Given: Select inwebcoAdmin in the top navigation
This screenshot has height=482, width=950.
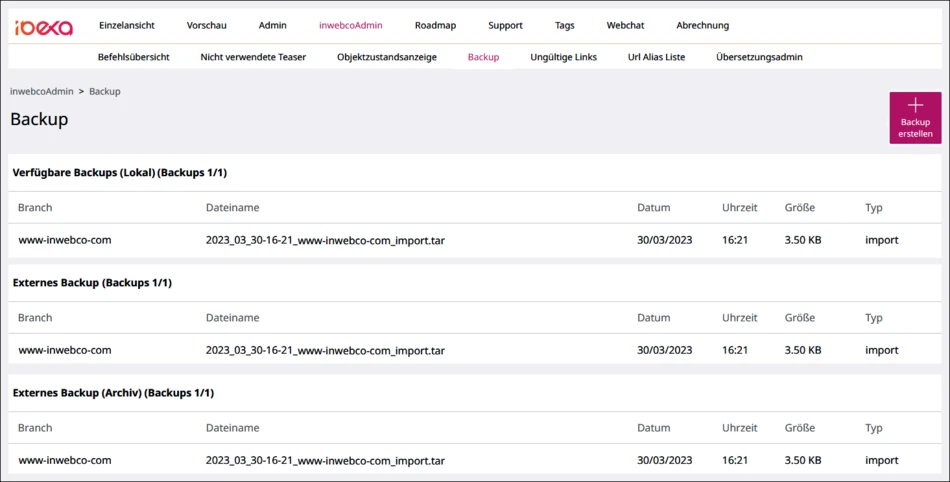Looking at the screenshot, I should [x=350, y=25].
